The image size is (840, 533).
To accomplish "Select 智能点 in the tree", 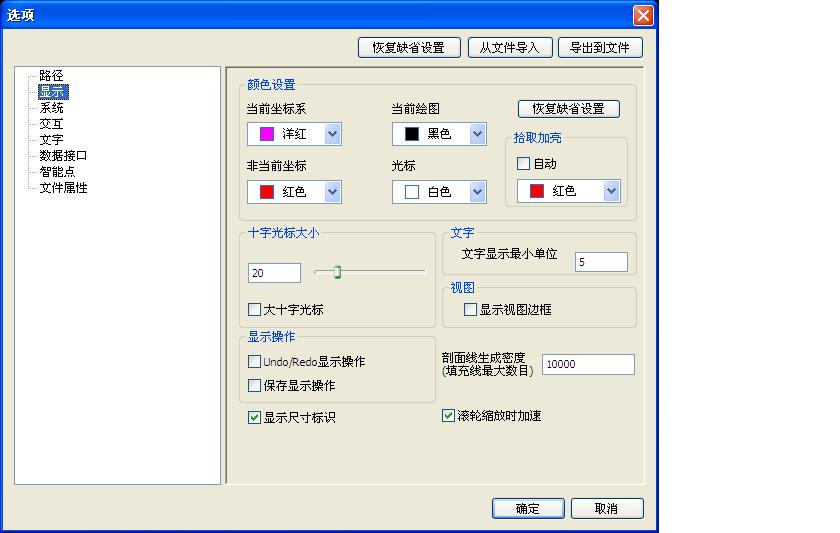I will [57, 172].
